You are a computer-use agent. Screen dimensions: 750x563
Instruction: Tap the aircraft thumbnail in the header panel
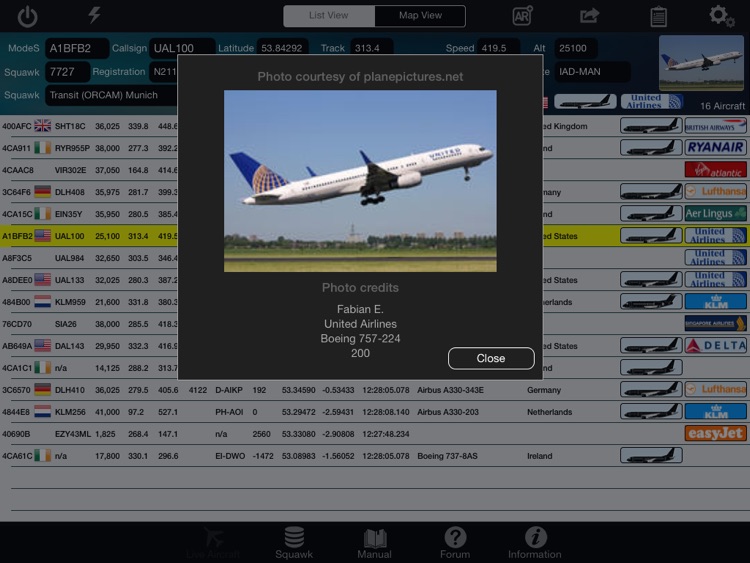pyautogui.click(x=701, y=63)
